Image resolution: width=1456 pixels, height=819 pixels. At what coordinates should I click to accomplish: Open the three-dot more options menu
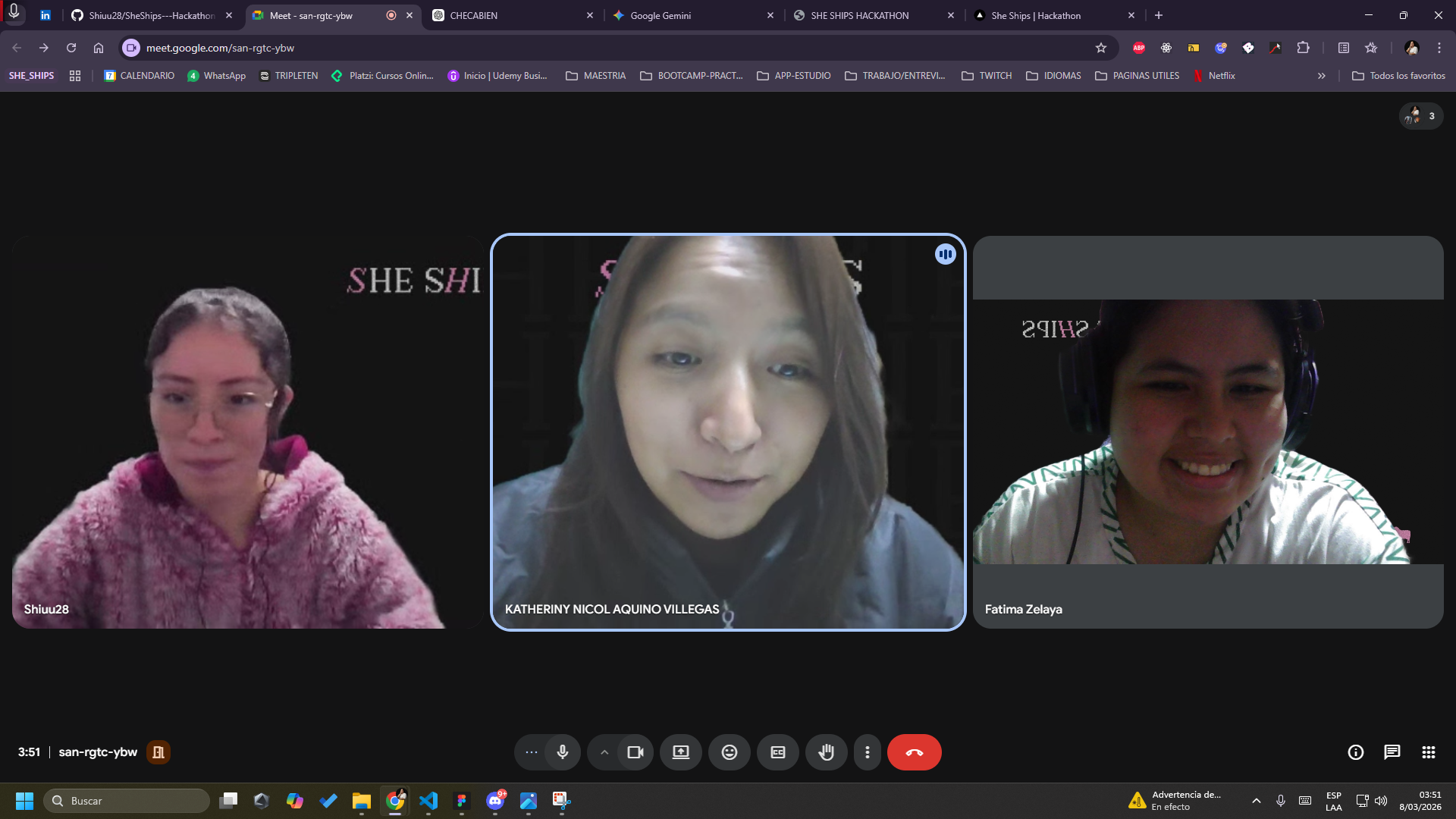tap(867, 752)
